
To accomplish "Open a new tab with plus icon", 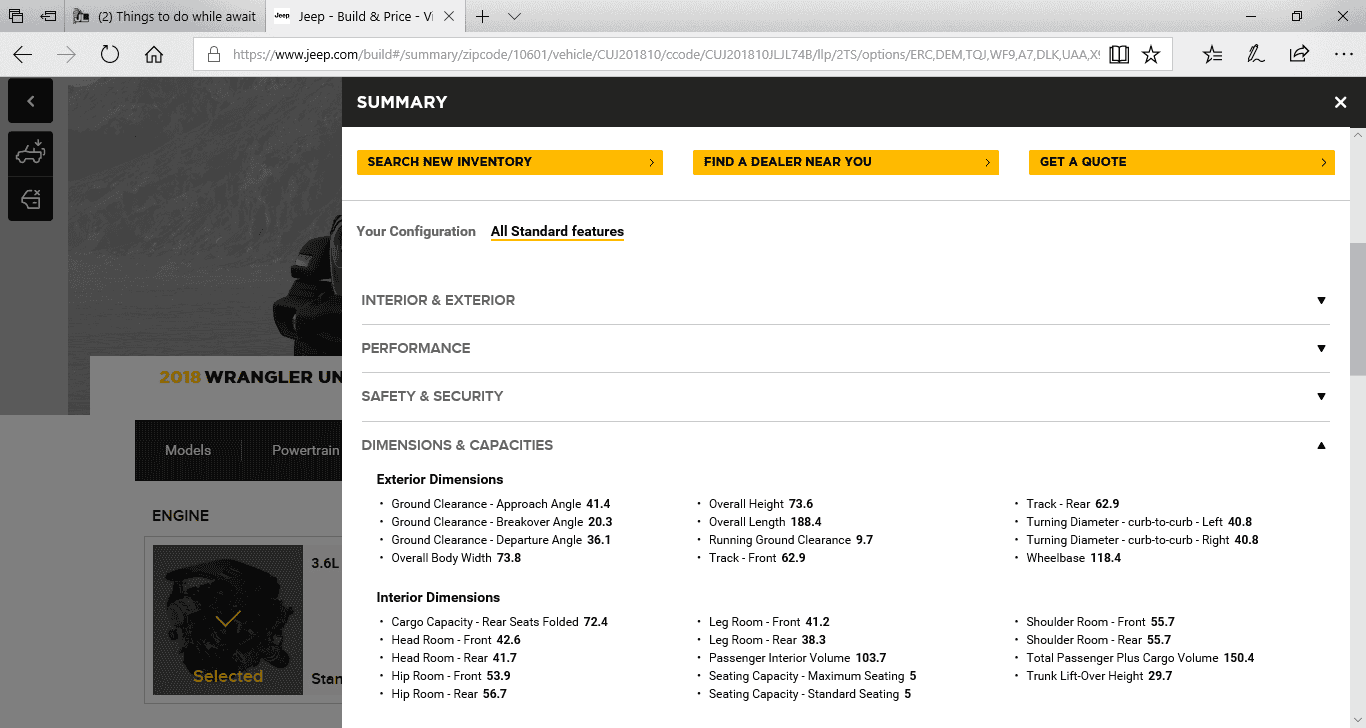I will tap(483, 16).
